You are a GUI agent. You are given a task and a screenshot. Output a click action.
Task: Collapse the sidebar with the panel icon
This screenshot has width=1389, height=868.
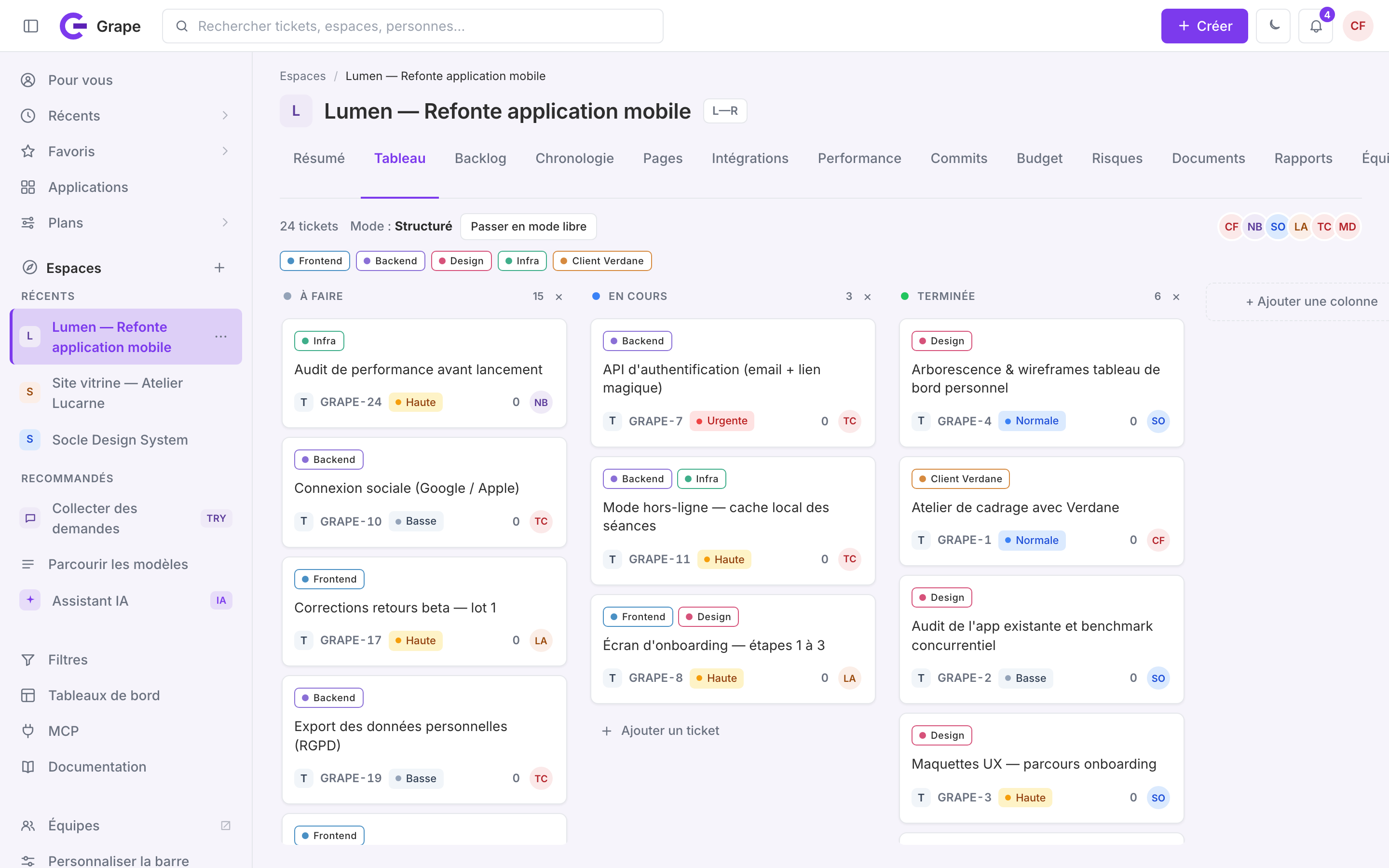tap(31, 26)
